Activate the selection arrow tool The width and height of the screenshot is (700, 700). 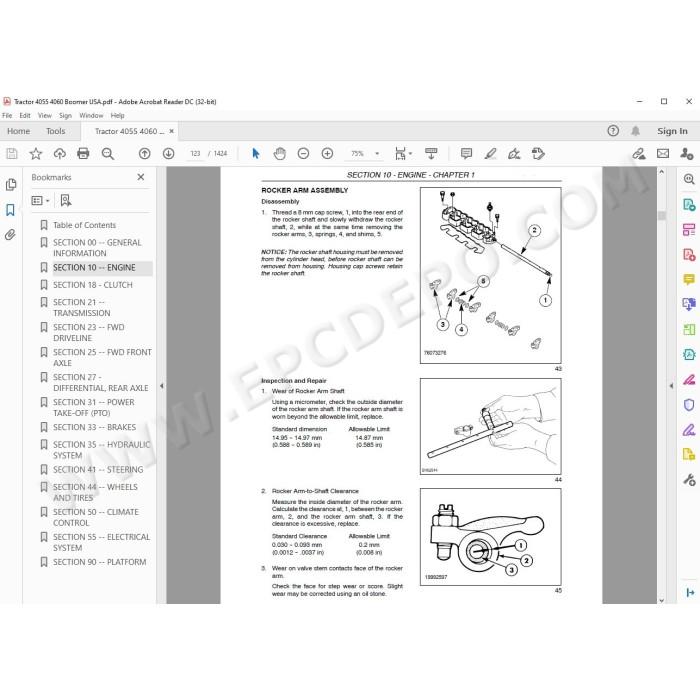(x=255, y=154)
